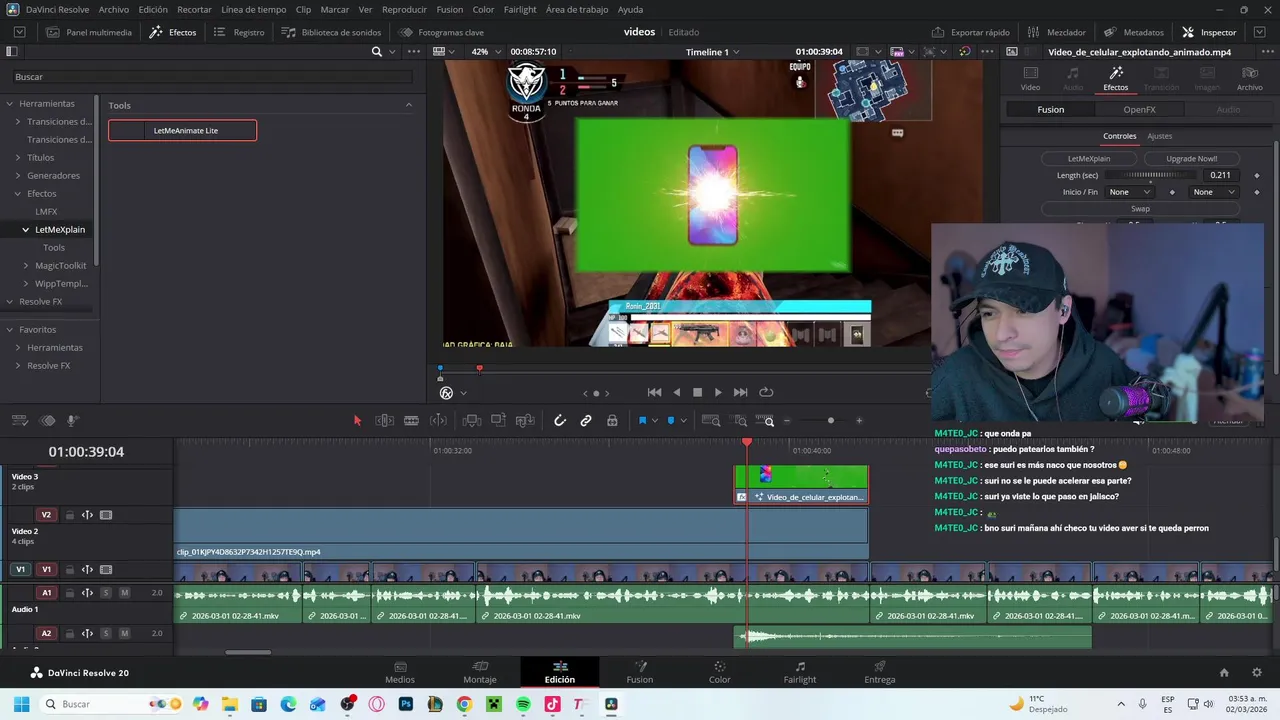Screen dimensions: 1280x720
Task: Open the Mezclador panel
Action: (x=1056, y=32)
